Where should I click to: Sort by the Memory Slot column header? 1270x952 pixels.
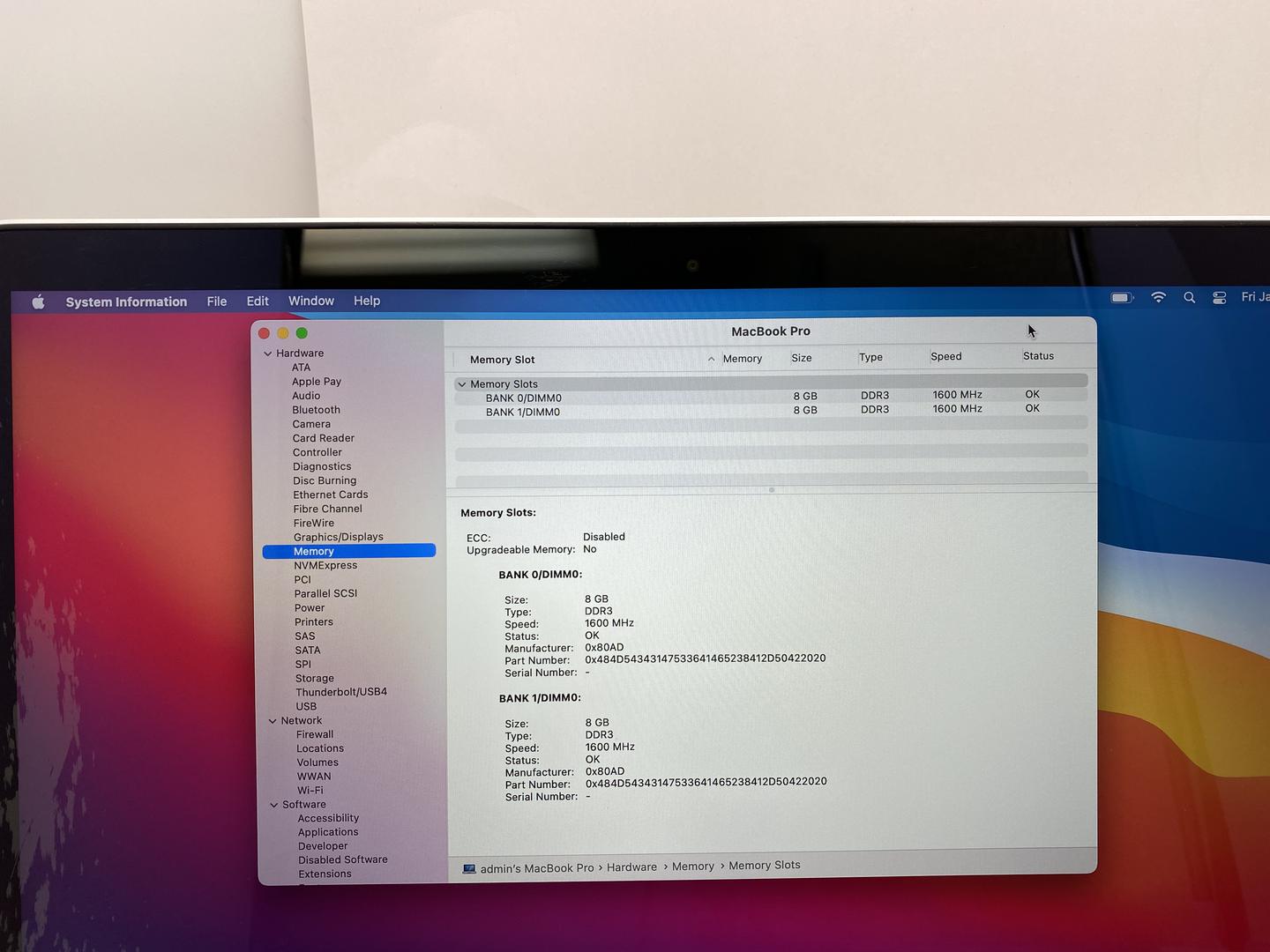click(x=503, y=360)
